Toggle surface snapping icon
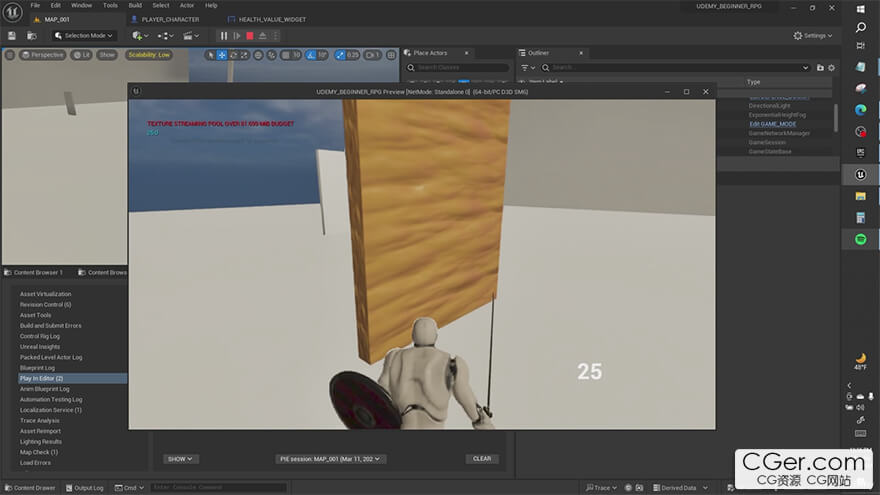Image resolution: width=880 pixels, height=495 pixels. pos(272,55)
